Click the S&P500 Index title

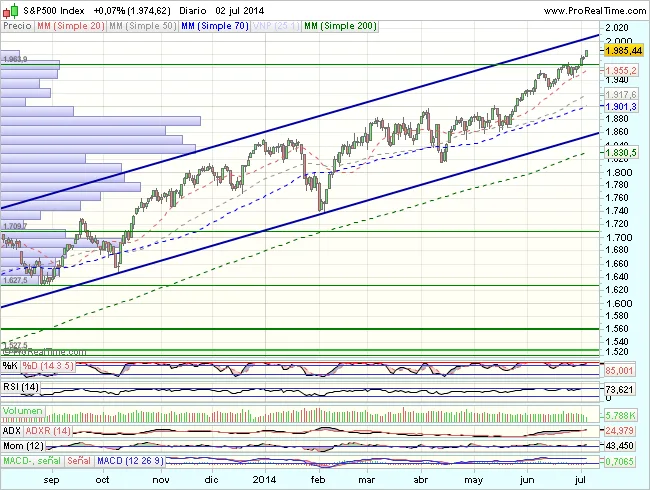tap(54, 11)
